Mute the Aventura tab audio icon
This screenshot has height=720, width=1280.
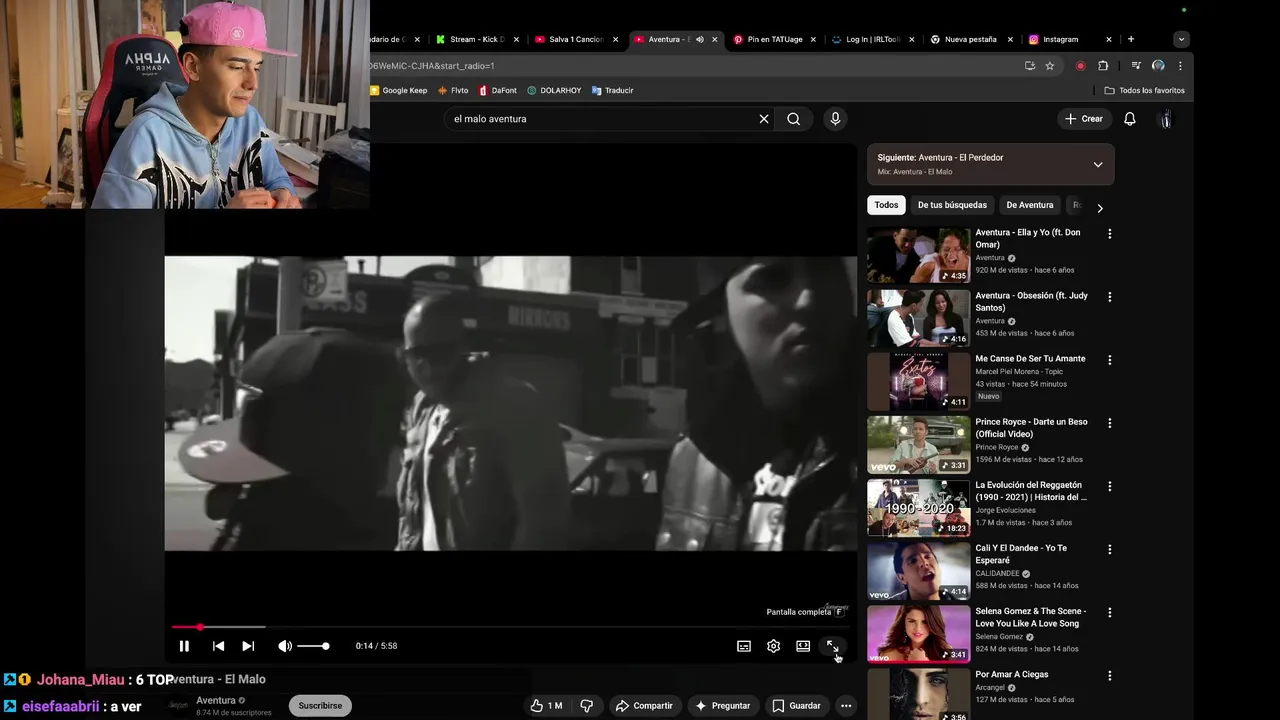click(x=700, y=39)
